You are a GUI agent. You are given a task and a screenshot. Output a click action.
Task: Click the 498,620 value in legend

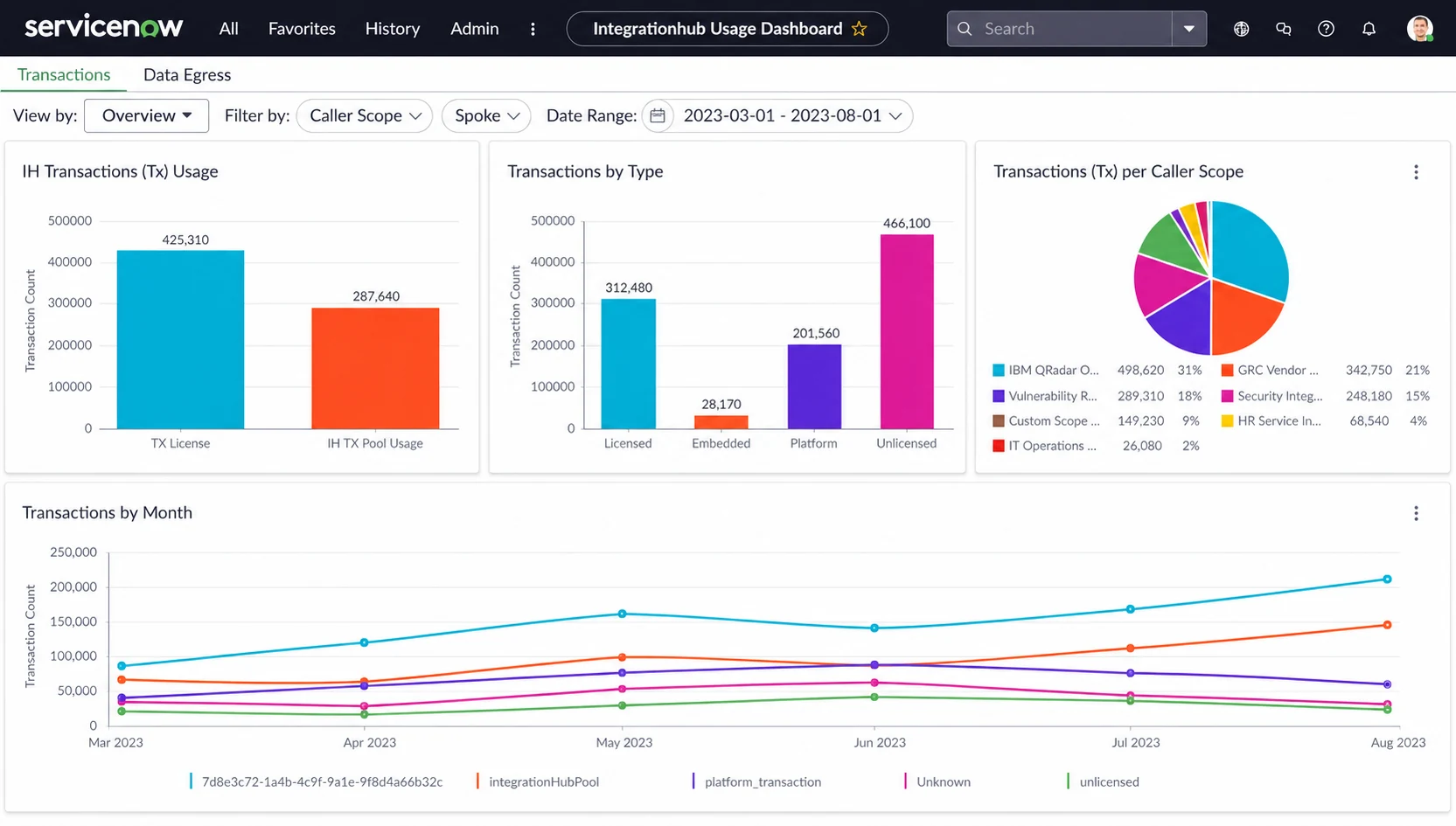[1140, 370]
